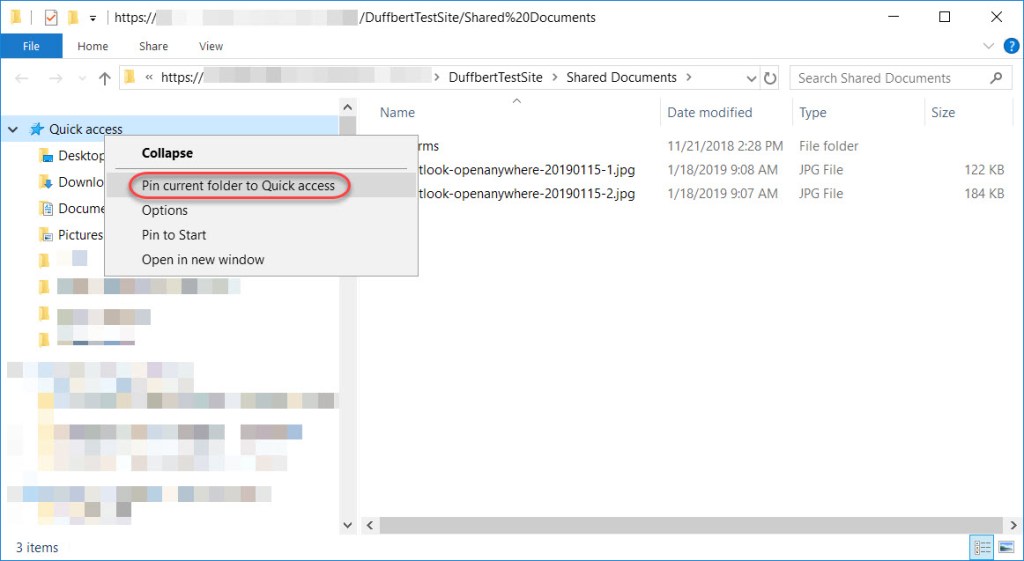1024x561 pixels.
Task: Go up one level with Up arrow
Action: (104, 78)
